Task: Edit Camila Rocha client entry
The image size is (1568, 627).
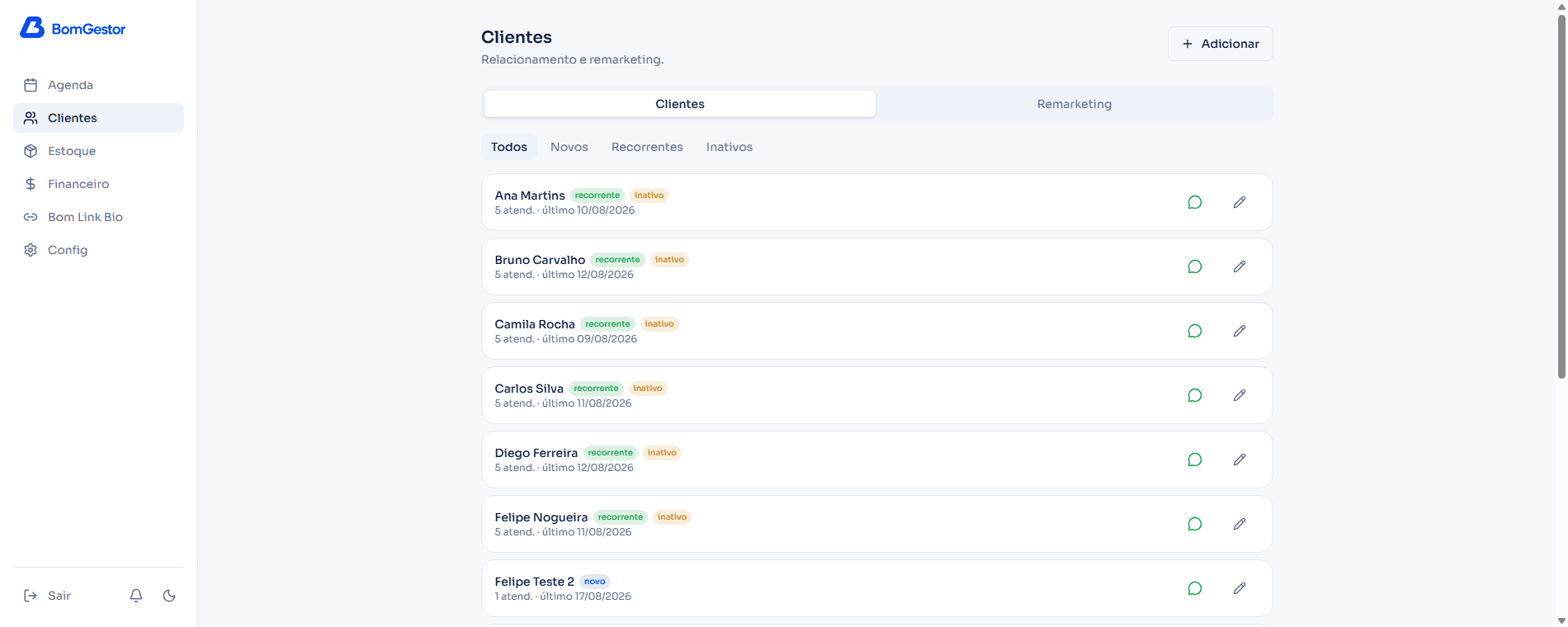Action: click(x=1240, y=331)
